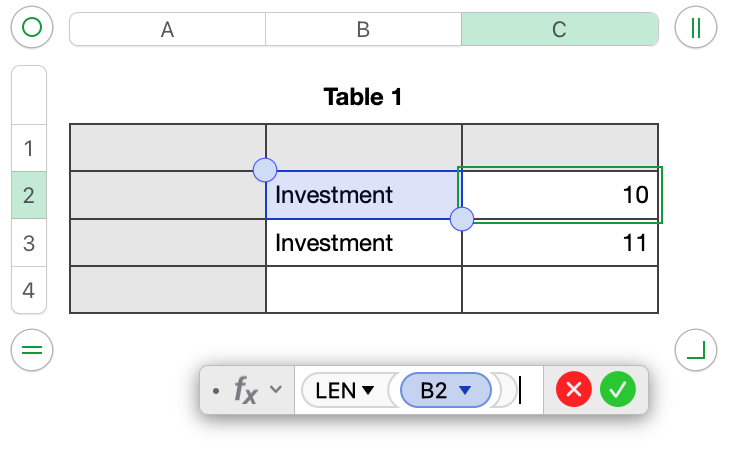Open the B2 reference dropdown arrow
The width and height of the screenshot is (746, 454).
pos(464,391)
